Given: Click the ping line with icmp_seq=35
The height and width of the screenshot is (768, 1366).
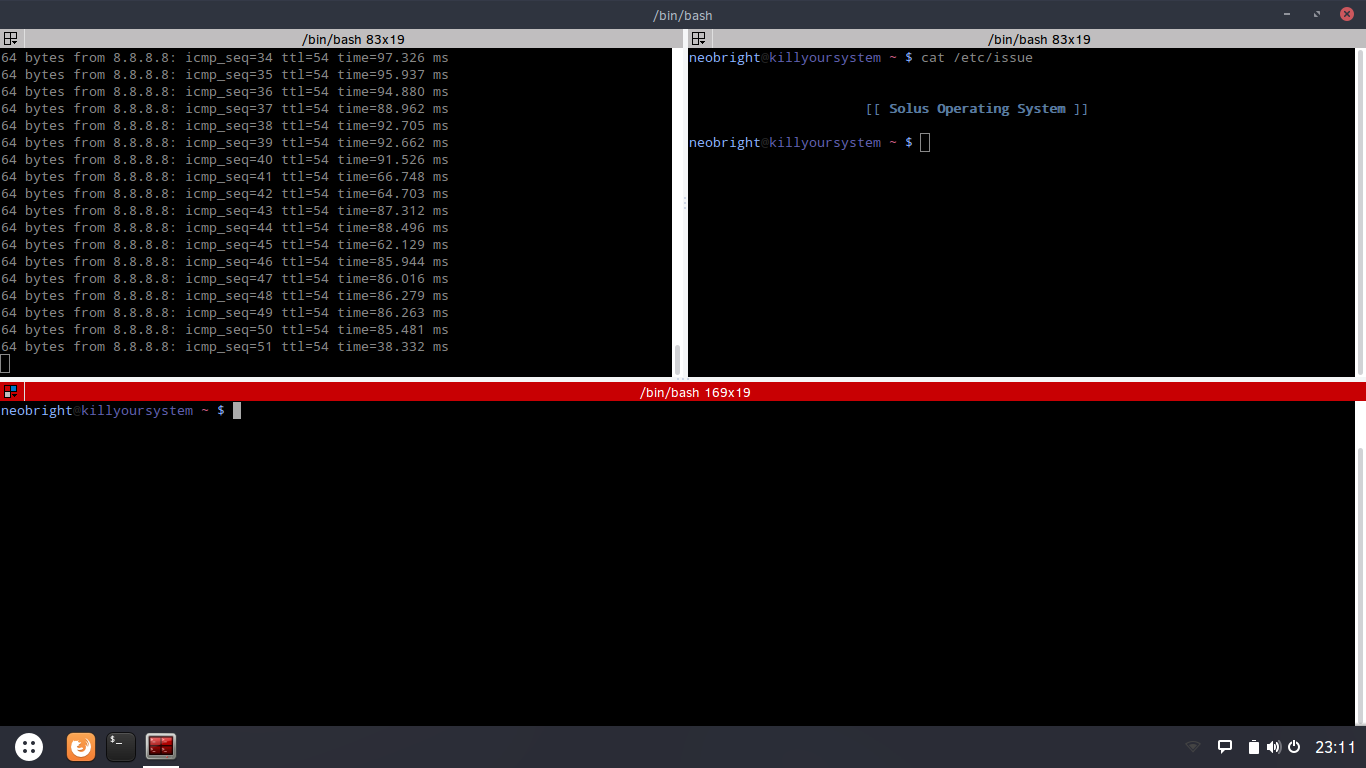Looking at the screenshot, I should 225,75.
